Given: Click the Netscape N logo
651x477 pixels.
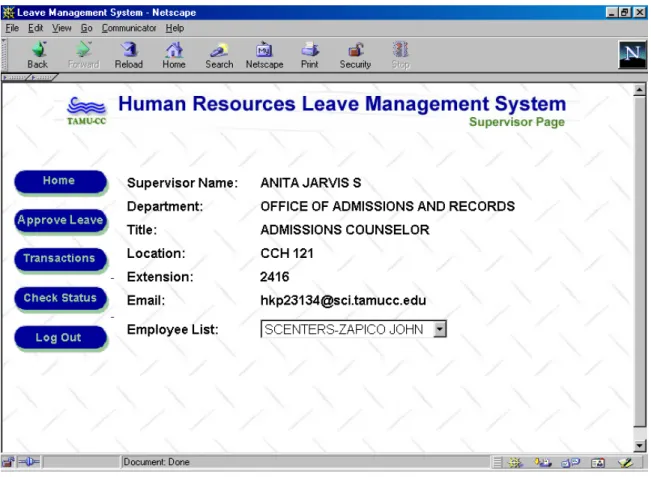Looking at the screenshot, I should tap(632, 54).
